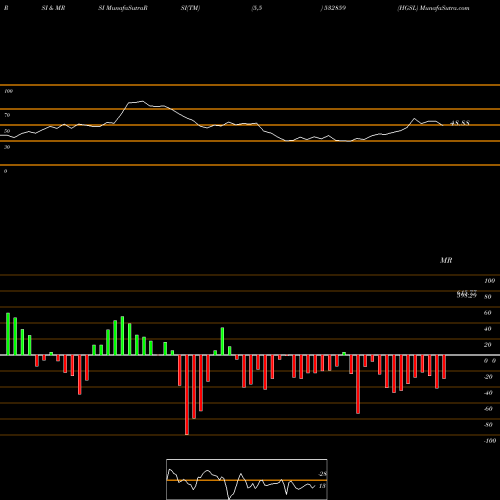Click the current RSI value 48.88
The width and height of the screenshot is (500, 500).
point(460,123)
